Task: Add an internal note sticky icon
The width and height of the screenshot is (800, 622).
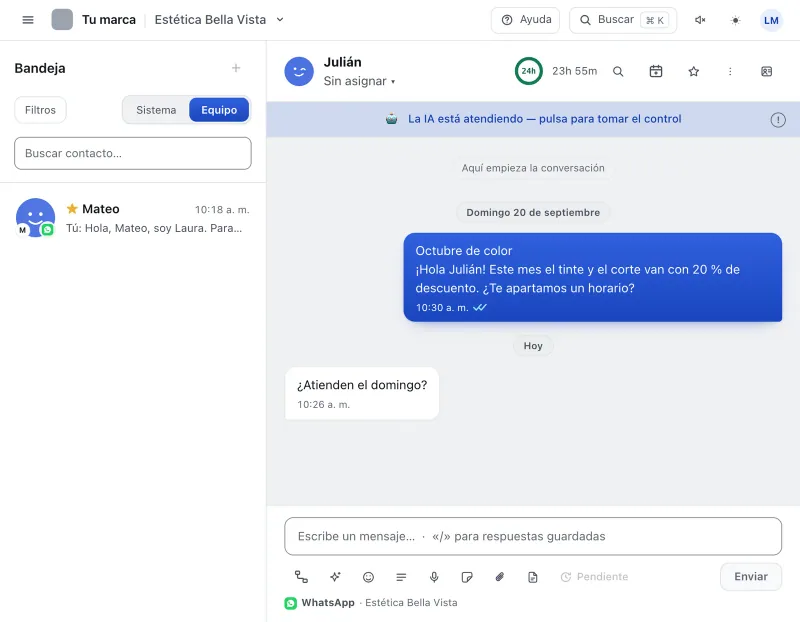Action: coord(466,577)
